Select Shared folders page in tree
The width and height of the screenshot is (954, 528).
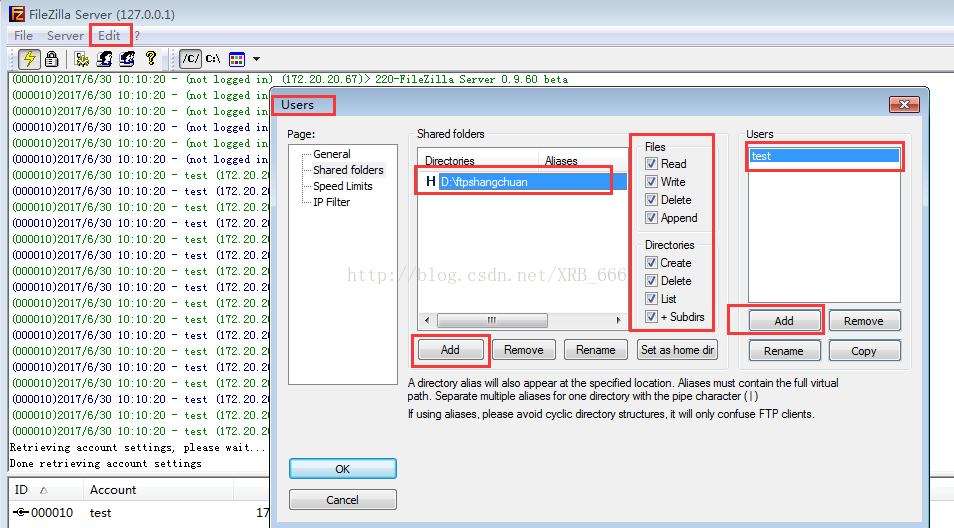coord(348,170)
